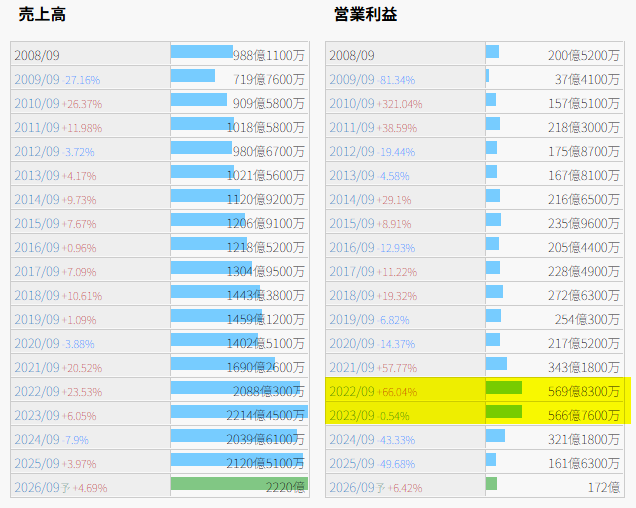This screenshot has width=636, height=508.
Task: Select the green bar beside 569億8300万 operating profit
Action: 503,387
